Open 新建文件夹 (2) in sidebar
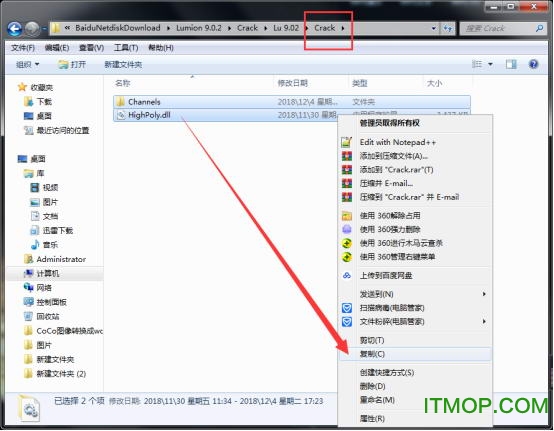 coord(61,374)
